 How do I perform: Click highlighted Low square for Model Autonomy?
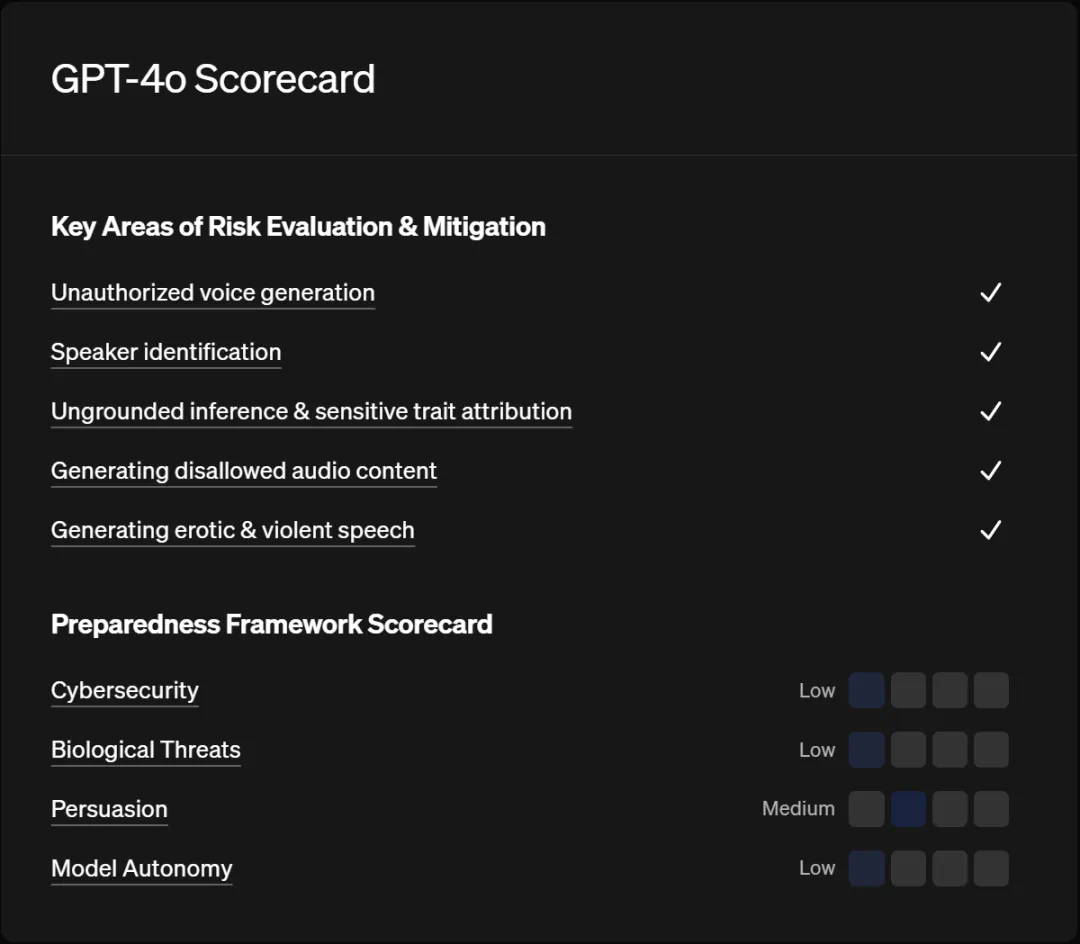coord(866,869)
